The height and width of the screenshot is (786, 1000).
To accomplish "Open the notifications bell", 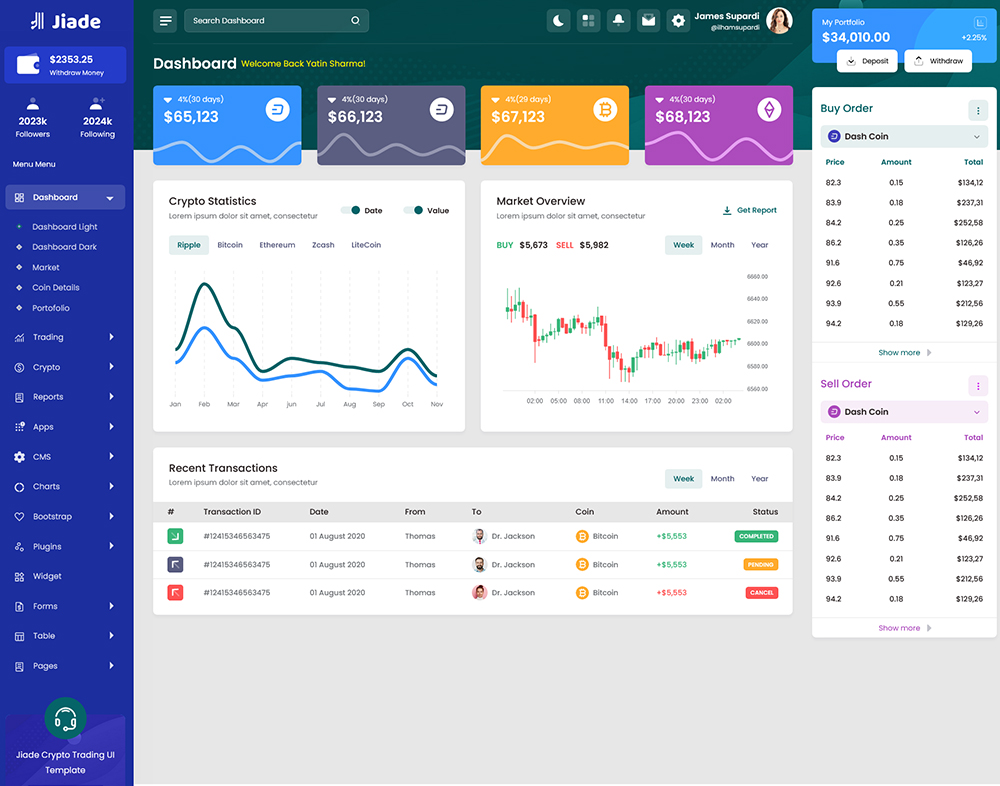I will 618,20.
